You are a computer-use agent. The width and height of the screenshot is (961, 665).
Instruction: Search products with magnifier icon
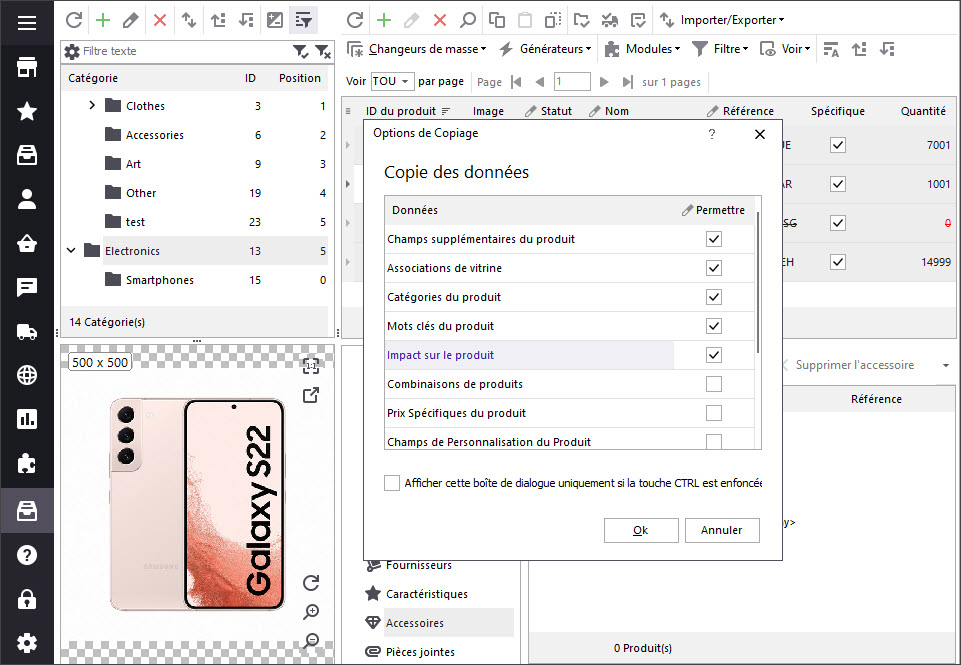468,20
